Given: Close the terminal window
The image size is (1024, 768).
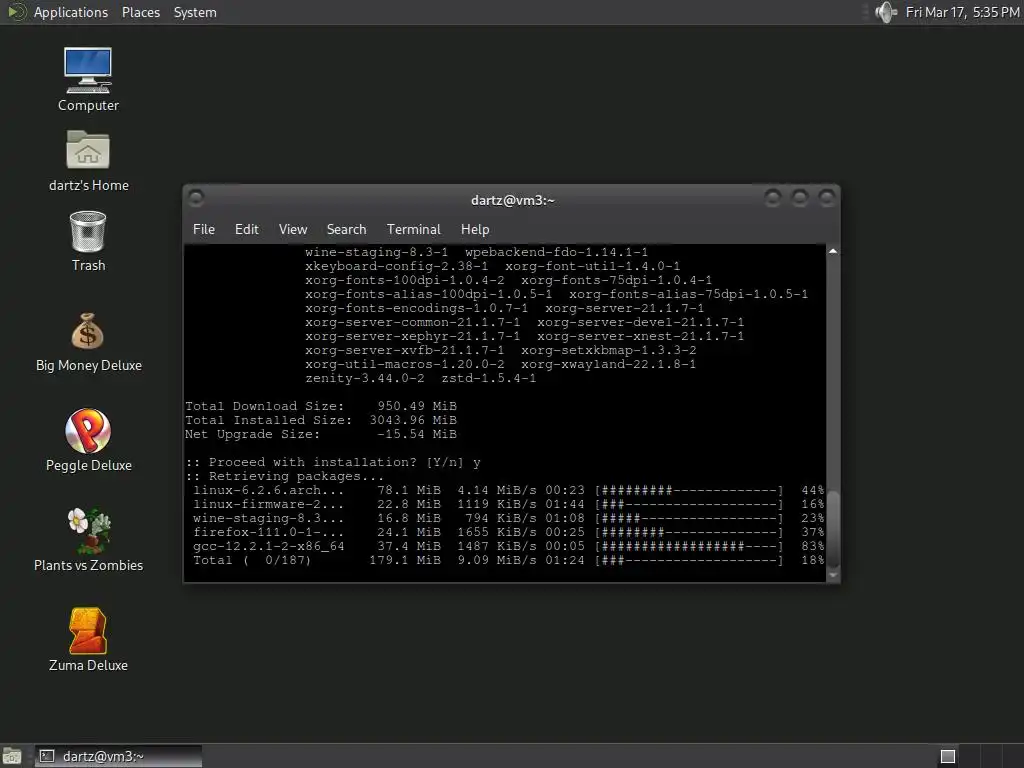Looking at the screenshot, I should [x=827, y=197].
